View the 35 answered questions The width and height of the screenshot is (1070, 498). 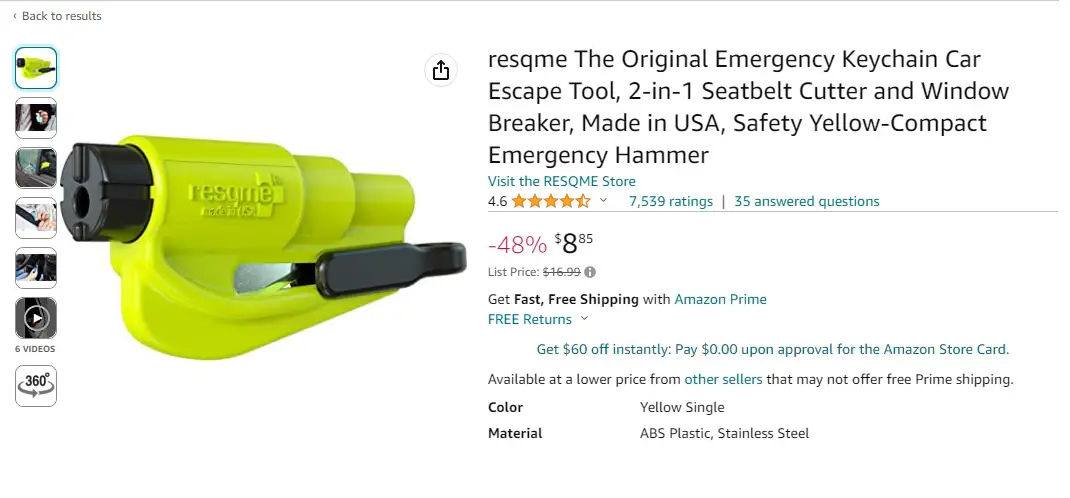click(x=806, y=201)
